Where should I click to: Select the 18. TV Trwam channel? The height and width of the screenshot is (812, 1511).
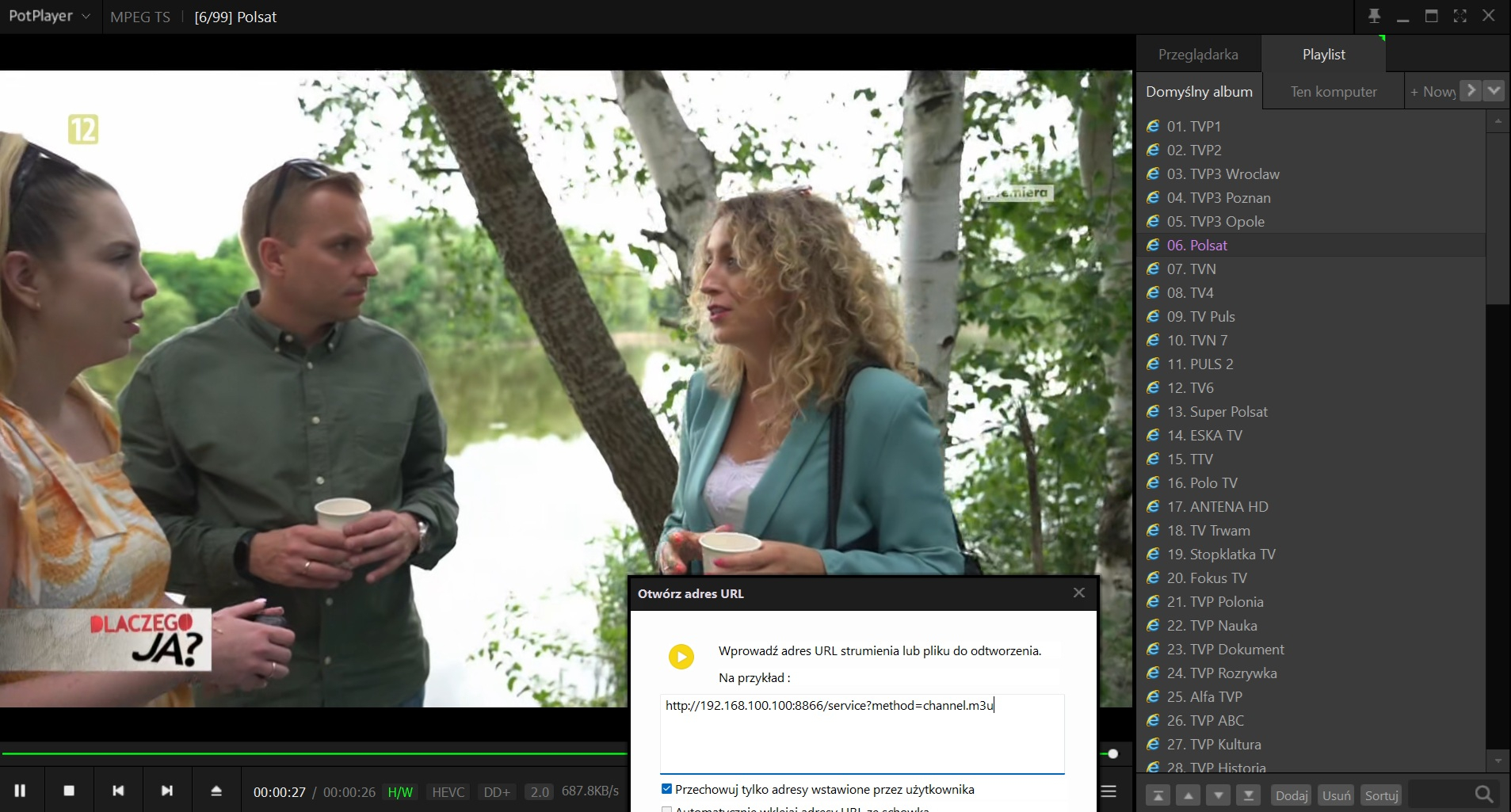tap(1311, 530)
